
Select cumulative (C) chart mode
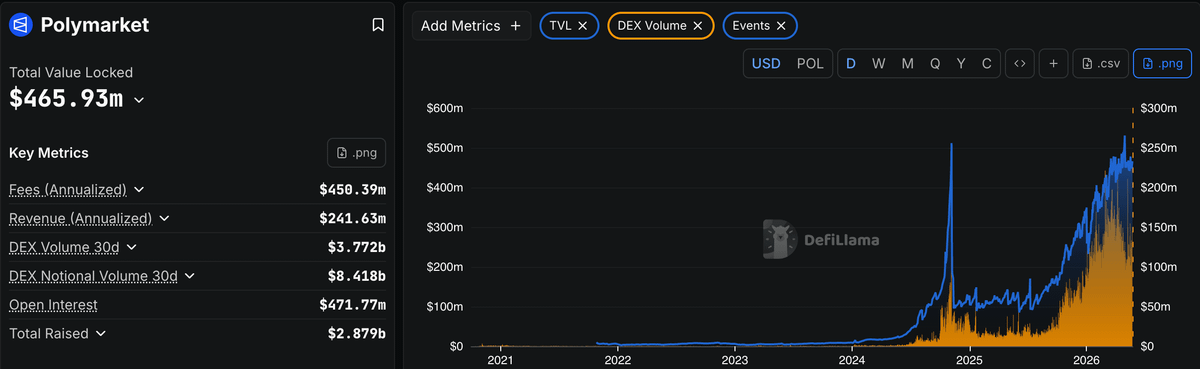tap(986, 64)
